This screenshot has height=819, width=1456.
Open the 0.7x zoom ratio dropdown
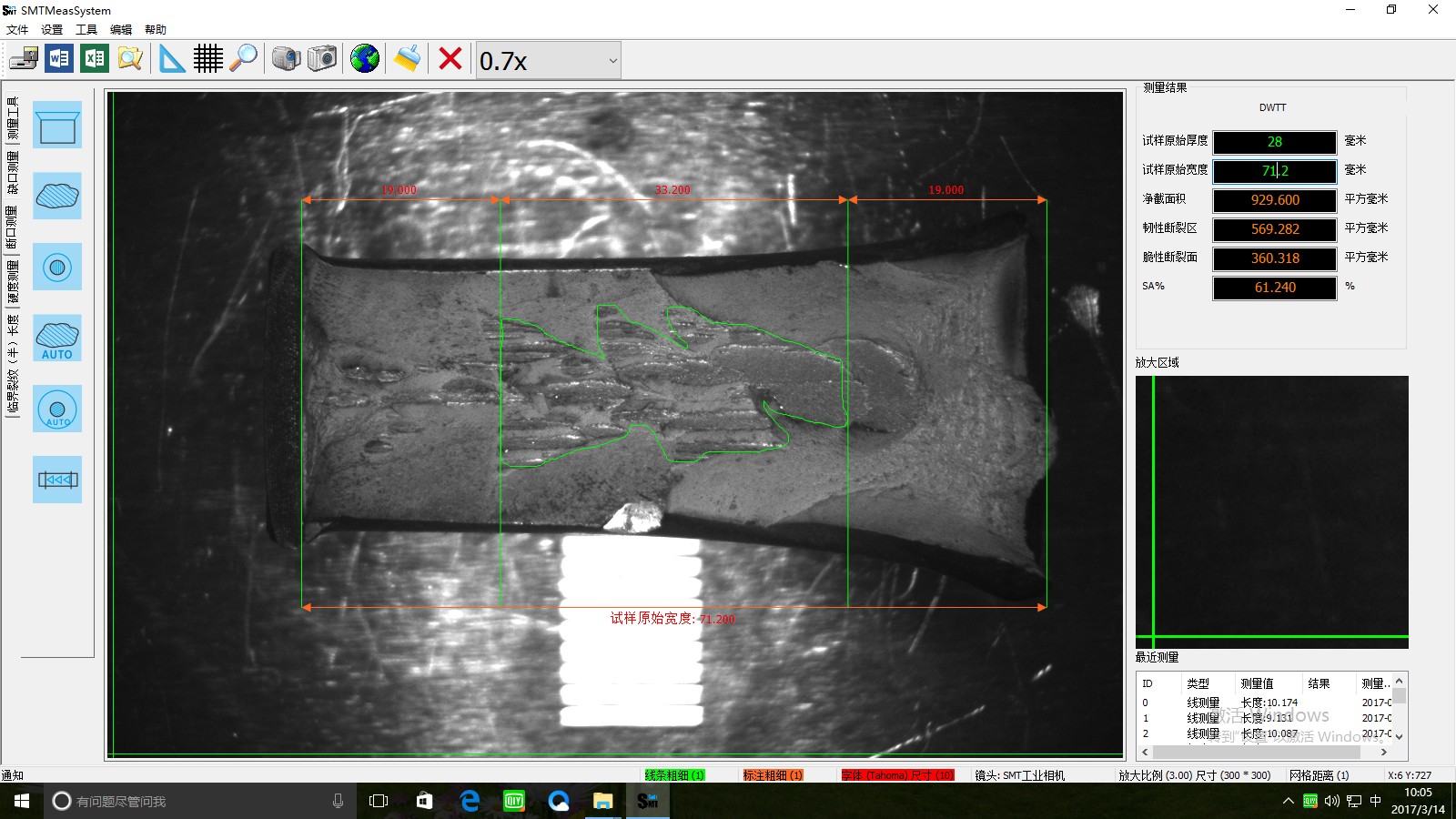click(548, 60)
